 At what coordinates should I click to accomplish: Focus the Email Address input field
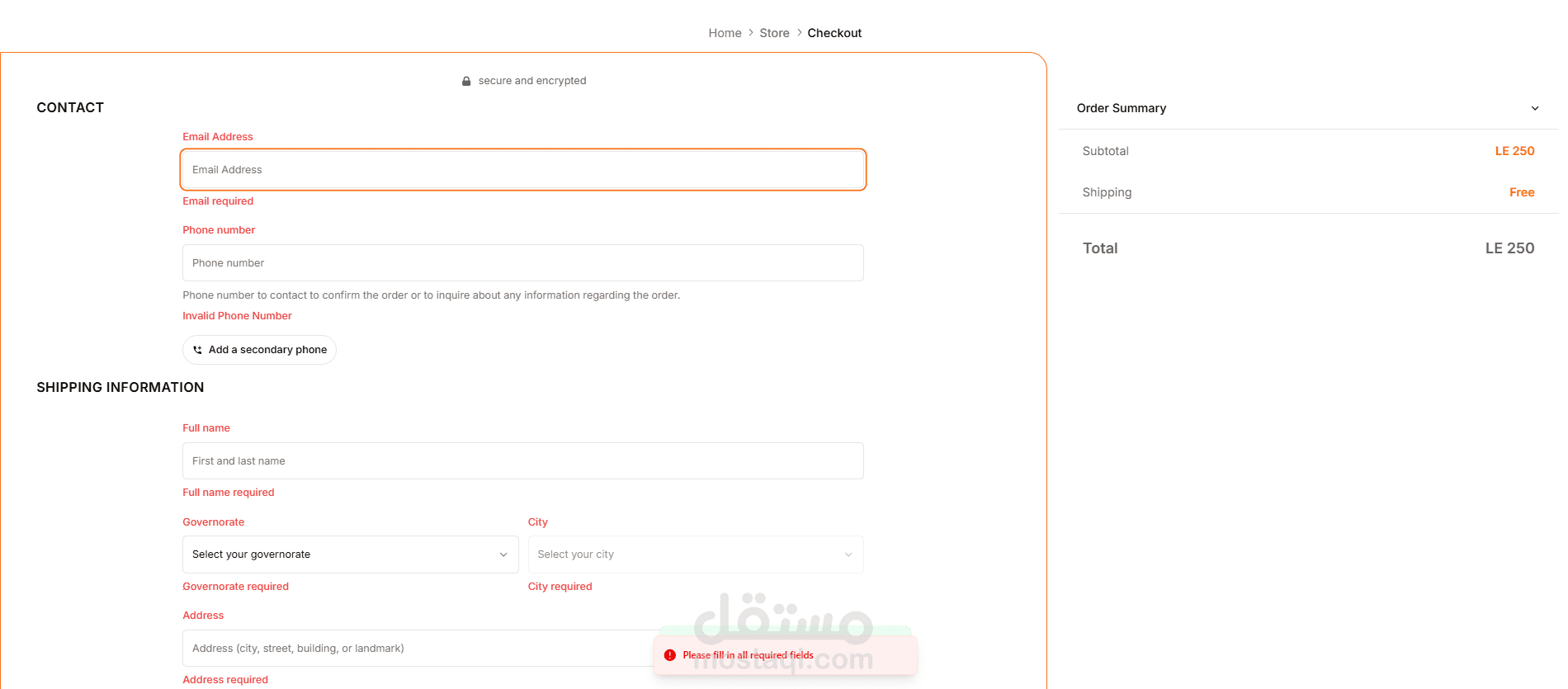pos(523,170)
